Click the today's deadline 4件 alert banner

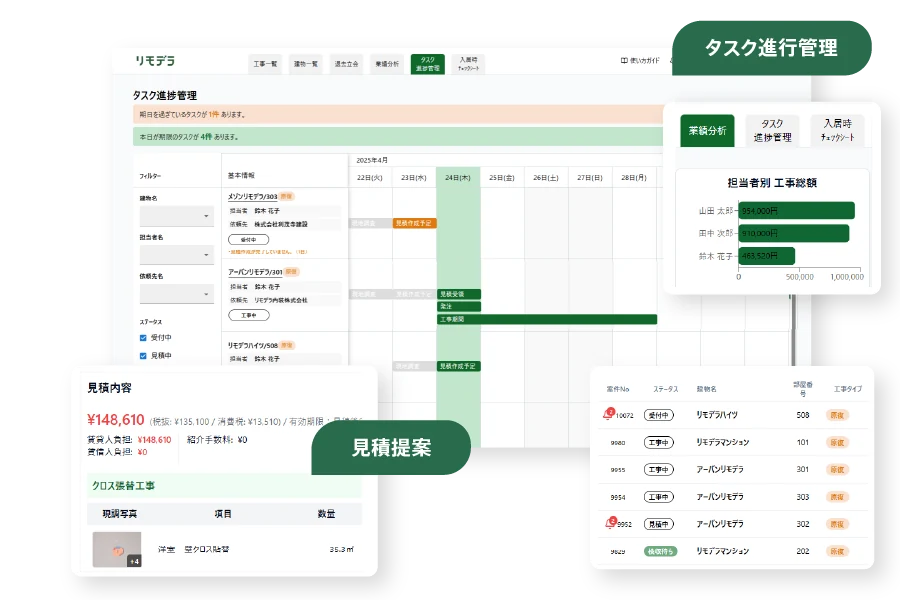pos(398,137)
